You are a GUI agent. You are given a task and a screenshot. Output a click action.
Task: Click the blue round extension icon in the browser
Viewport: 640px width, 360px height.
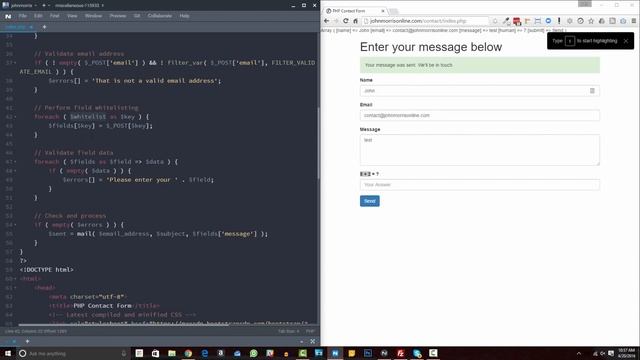548,21
